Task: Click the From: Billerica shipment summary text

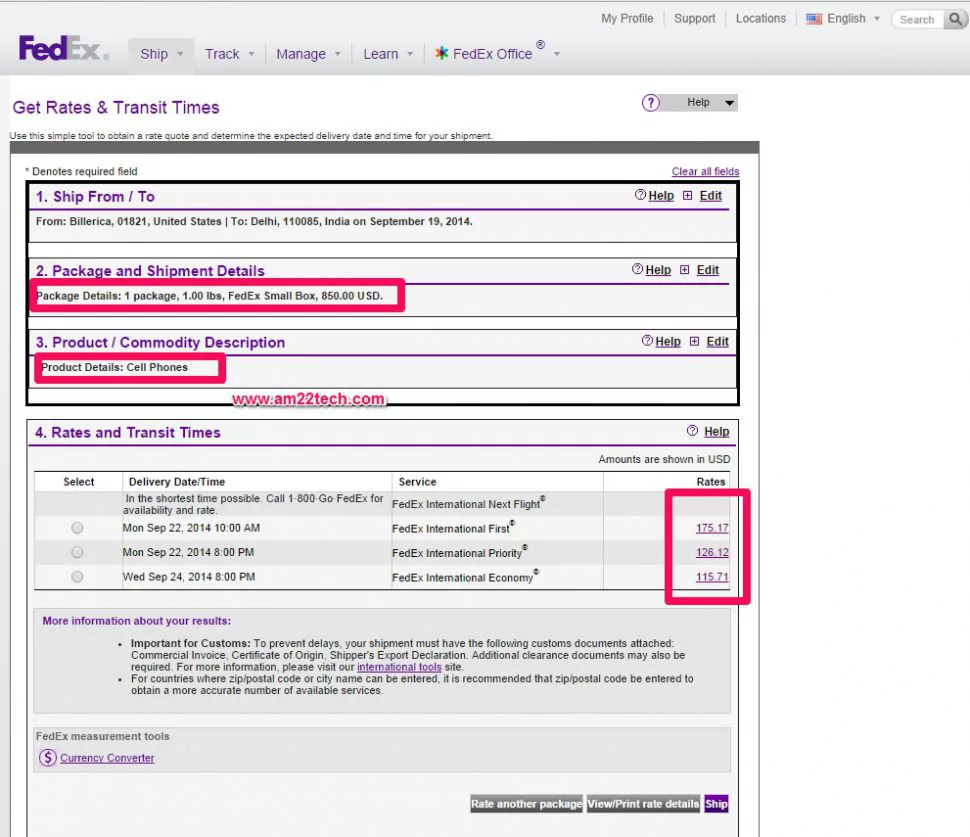Action: (254, 221)
